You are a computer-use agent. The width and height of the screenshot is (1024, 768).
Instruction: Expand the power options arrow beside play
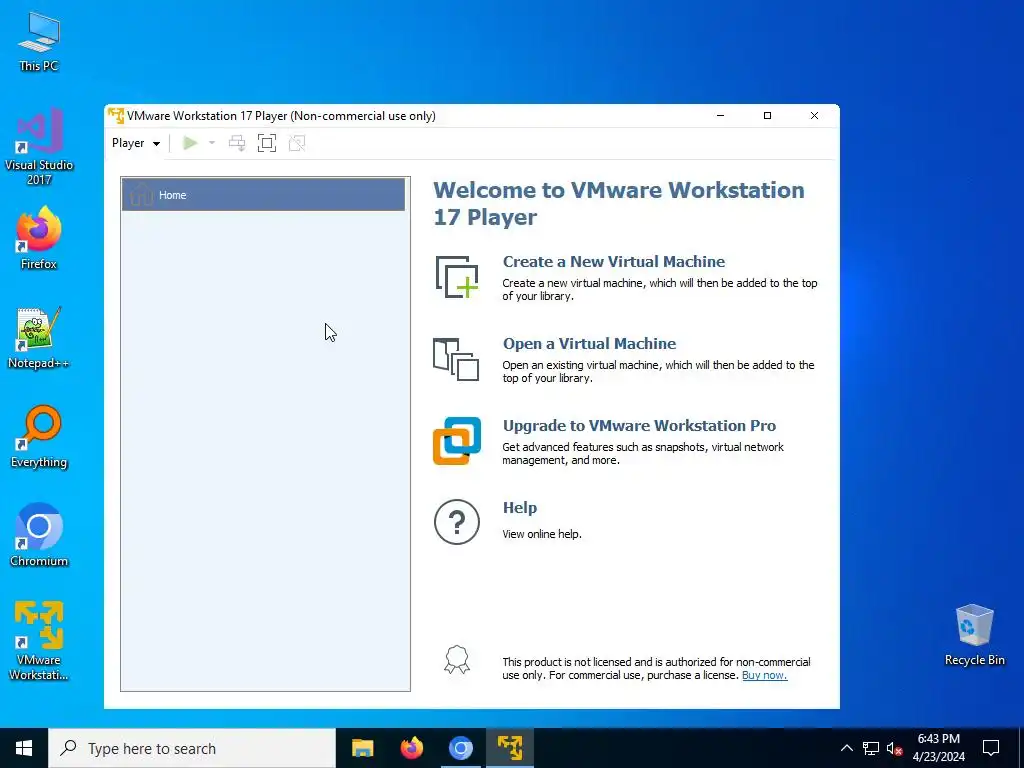[212, 143]
